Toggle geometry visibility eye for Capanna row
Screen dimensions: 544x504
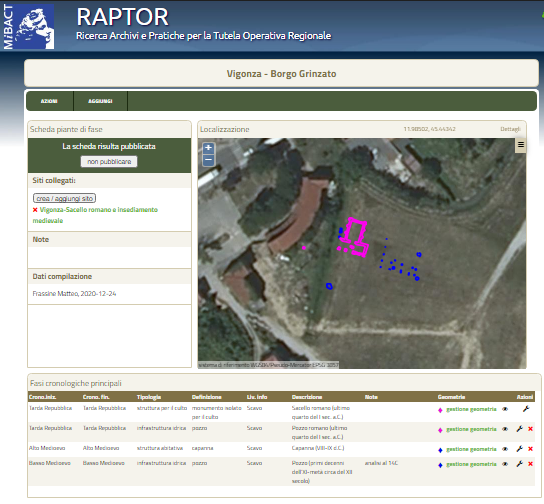505,449
